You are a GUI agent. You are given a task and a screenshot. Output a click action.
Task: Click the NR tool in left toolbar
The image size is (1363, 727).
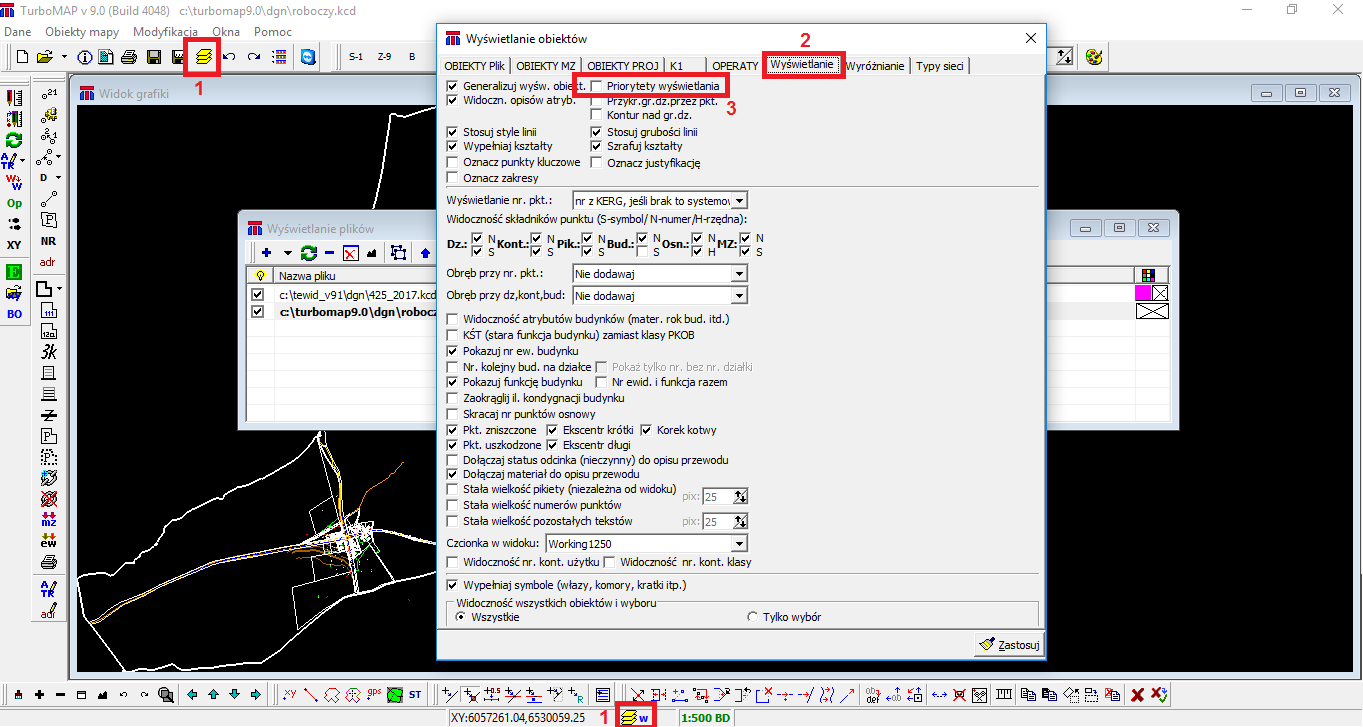[48, 241]
